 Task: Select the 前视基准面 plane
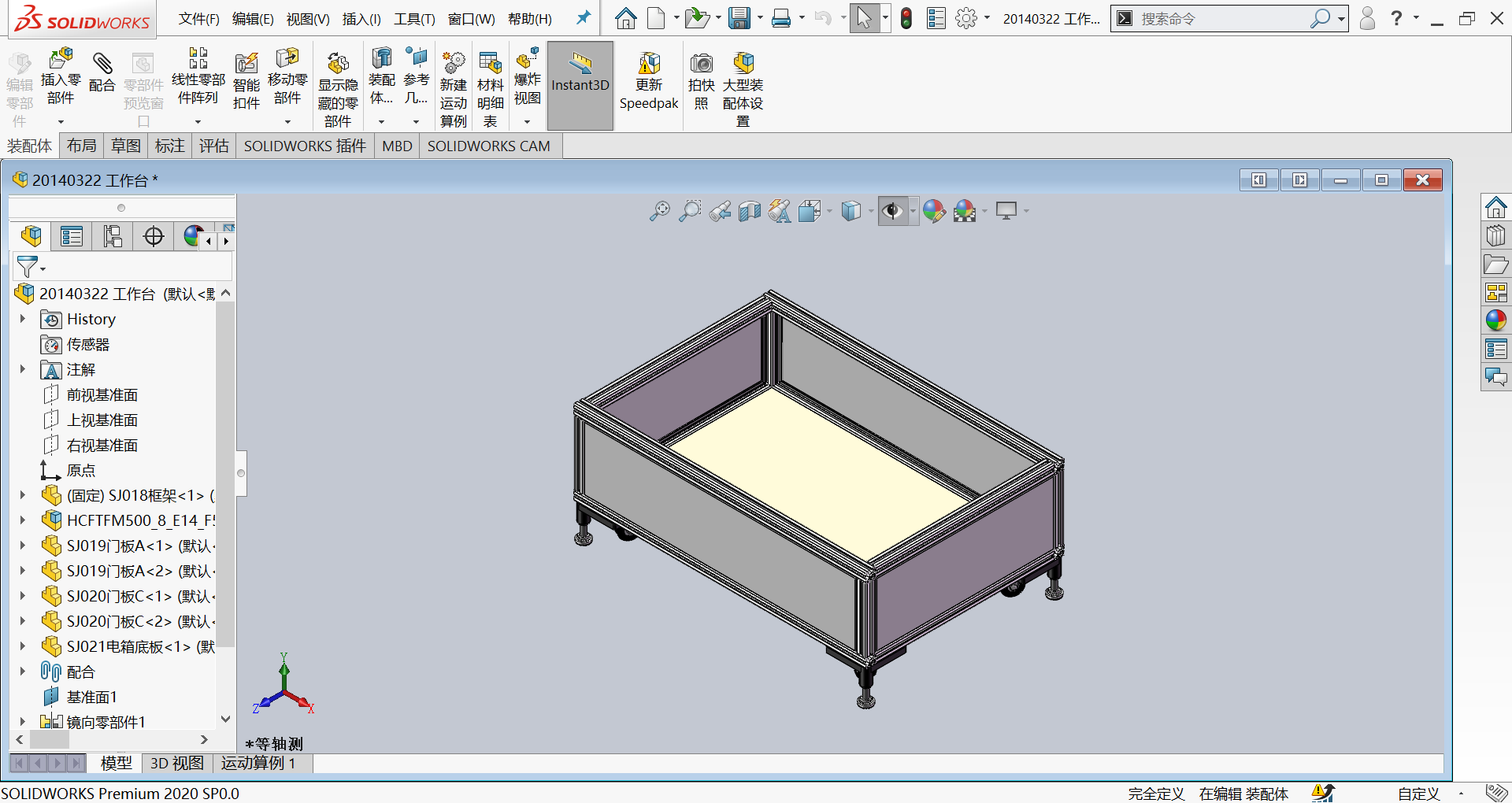click(102, 394)
